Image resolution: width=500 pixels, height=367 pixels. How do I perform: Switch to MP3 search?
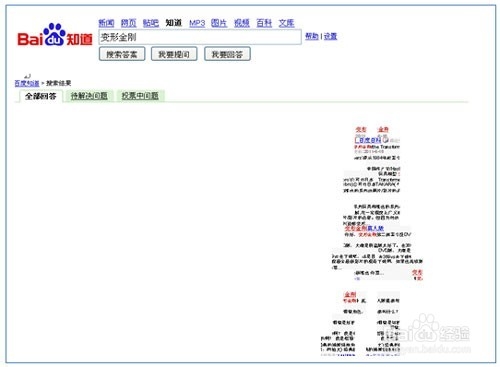click(x=197, y=23)
